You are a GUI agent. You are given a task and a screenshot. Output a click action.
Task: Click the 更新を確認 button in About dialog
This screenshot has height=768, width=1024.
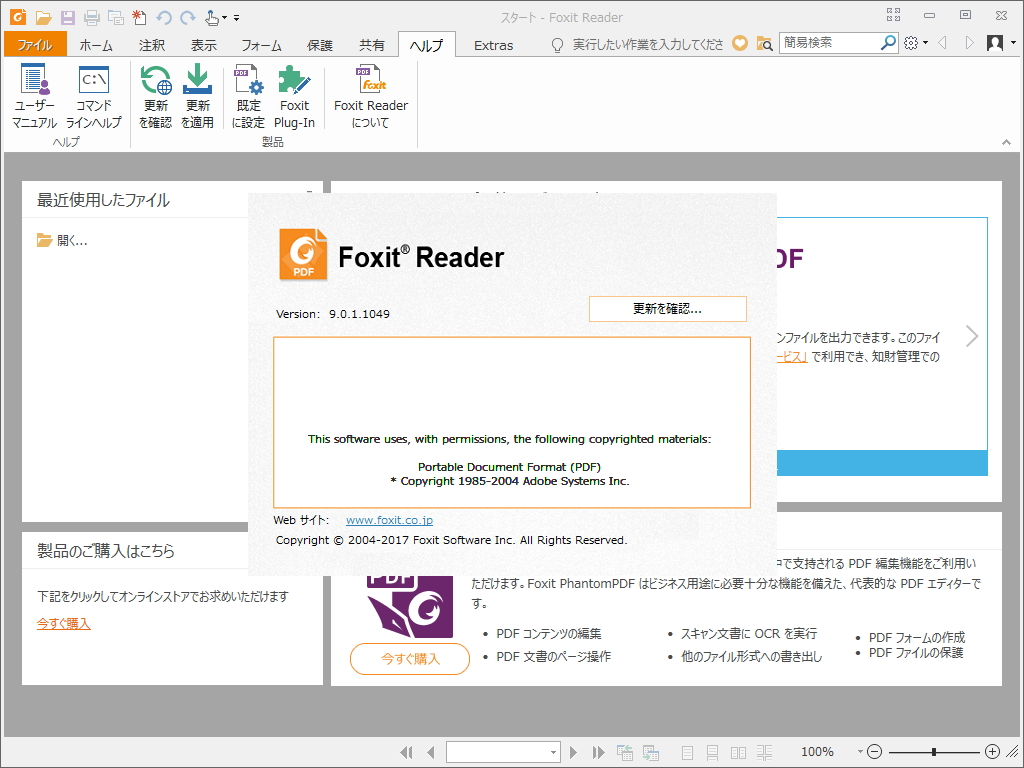667,308
